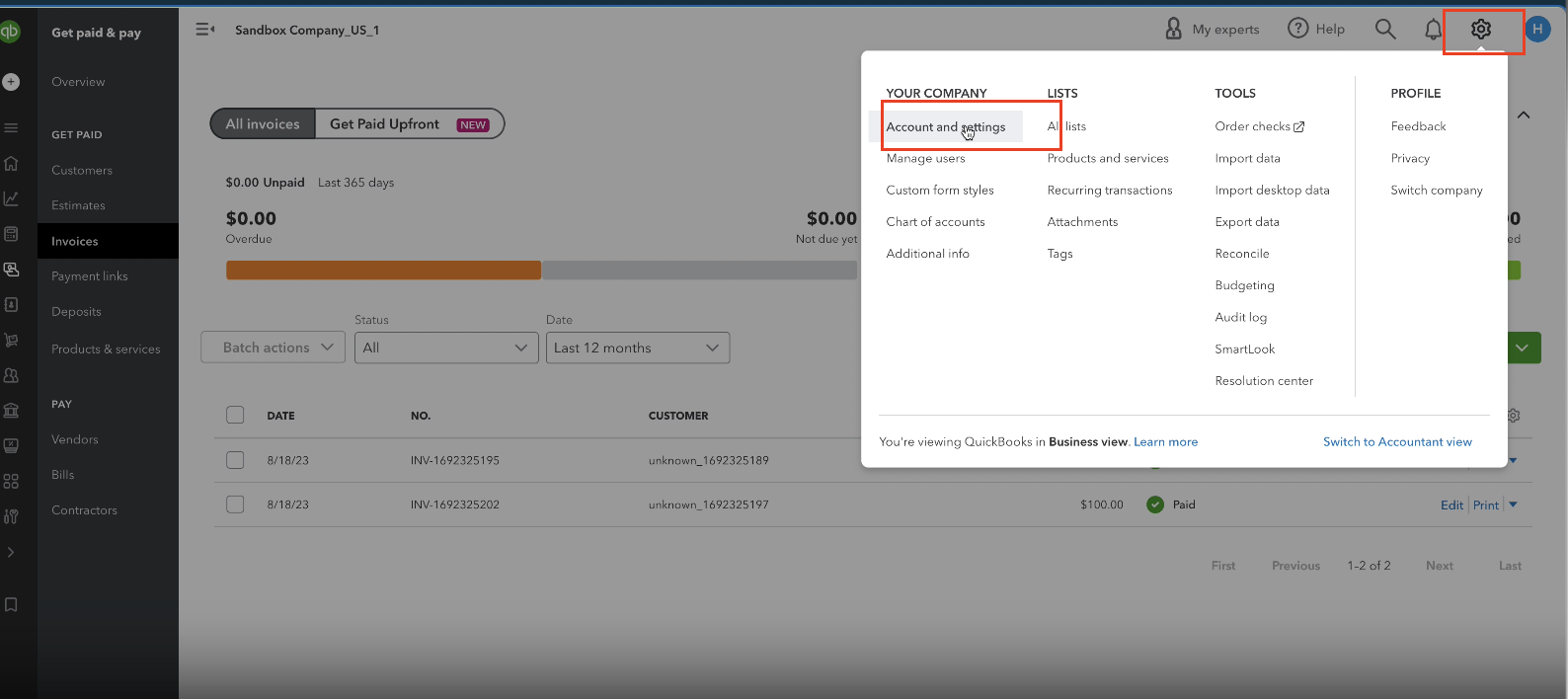Expand the left rail with the chevron arrow
The height and width of the screenshot is (699, 1568).
point(11,552)
